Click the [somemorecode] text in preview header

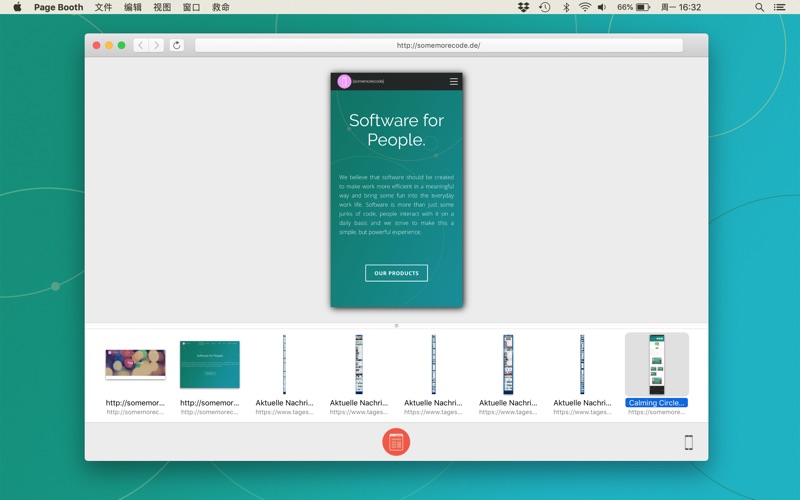(x=368, y=81)
